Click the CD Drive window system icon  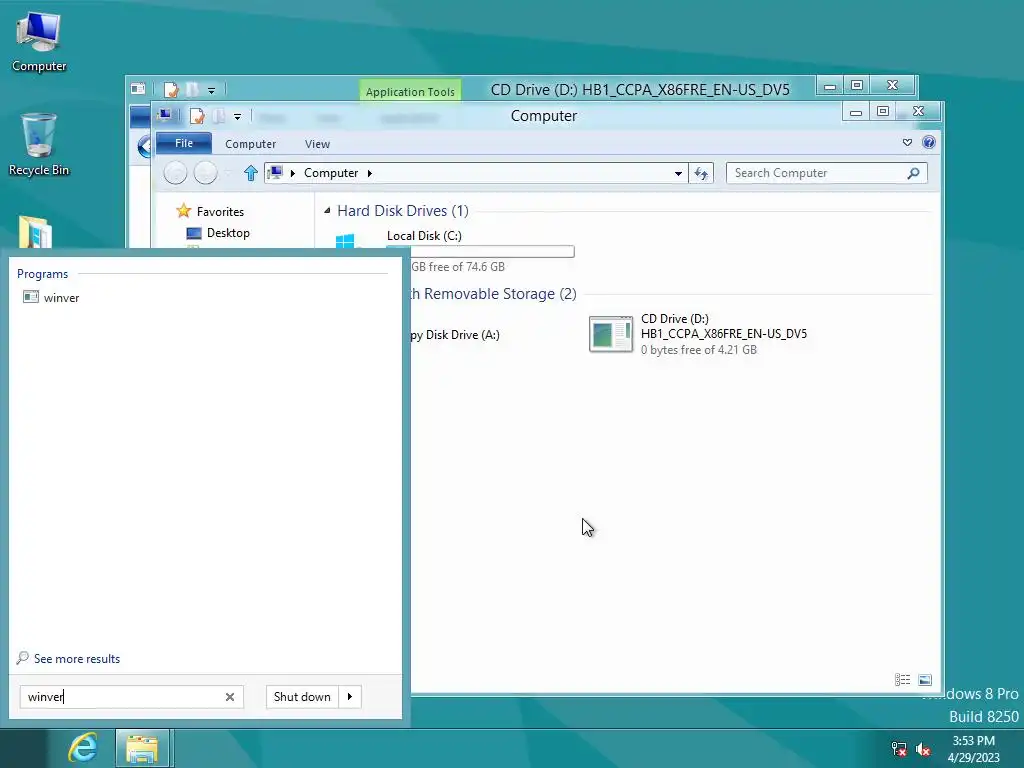pyautogui.click(x=138, y=89)
